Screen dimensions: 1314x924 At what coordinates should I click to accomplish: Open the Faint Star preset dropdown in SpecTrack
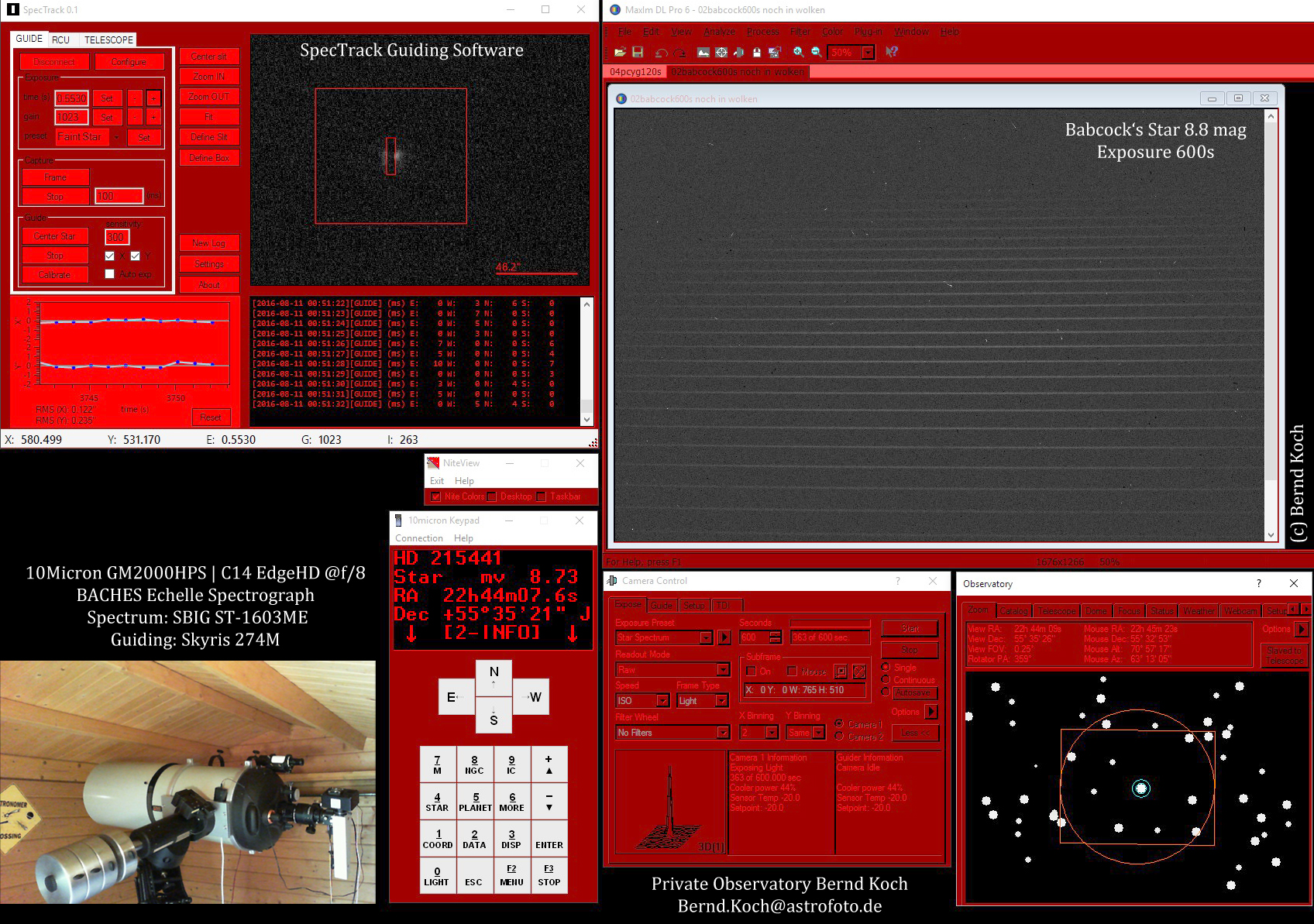tap(117, 137)
